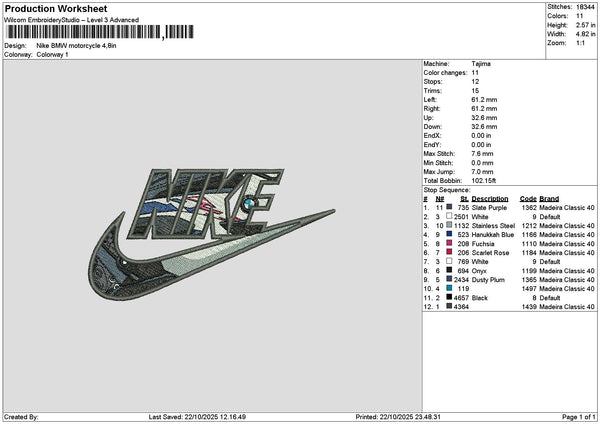Click the Stop Sequence heading
600x424 pixels.
coord(447,190)
